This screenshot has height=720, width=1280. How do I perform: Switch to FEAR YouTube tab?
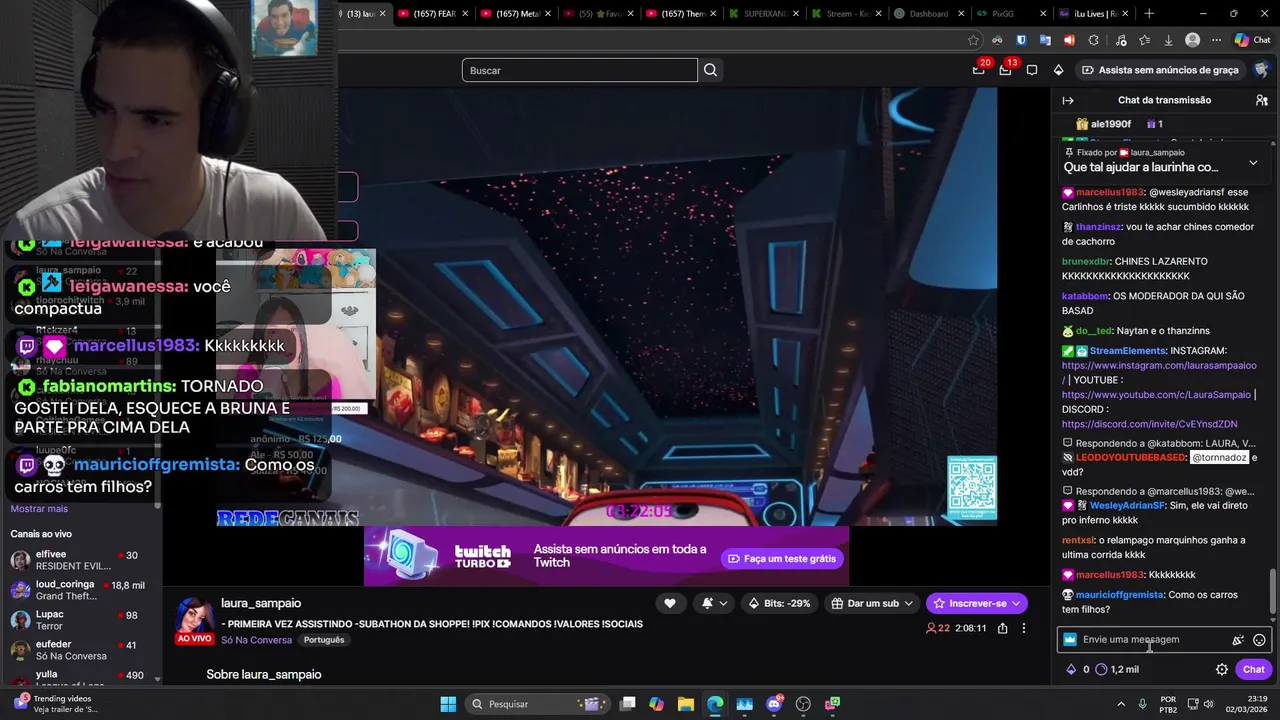(432, 13)
